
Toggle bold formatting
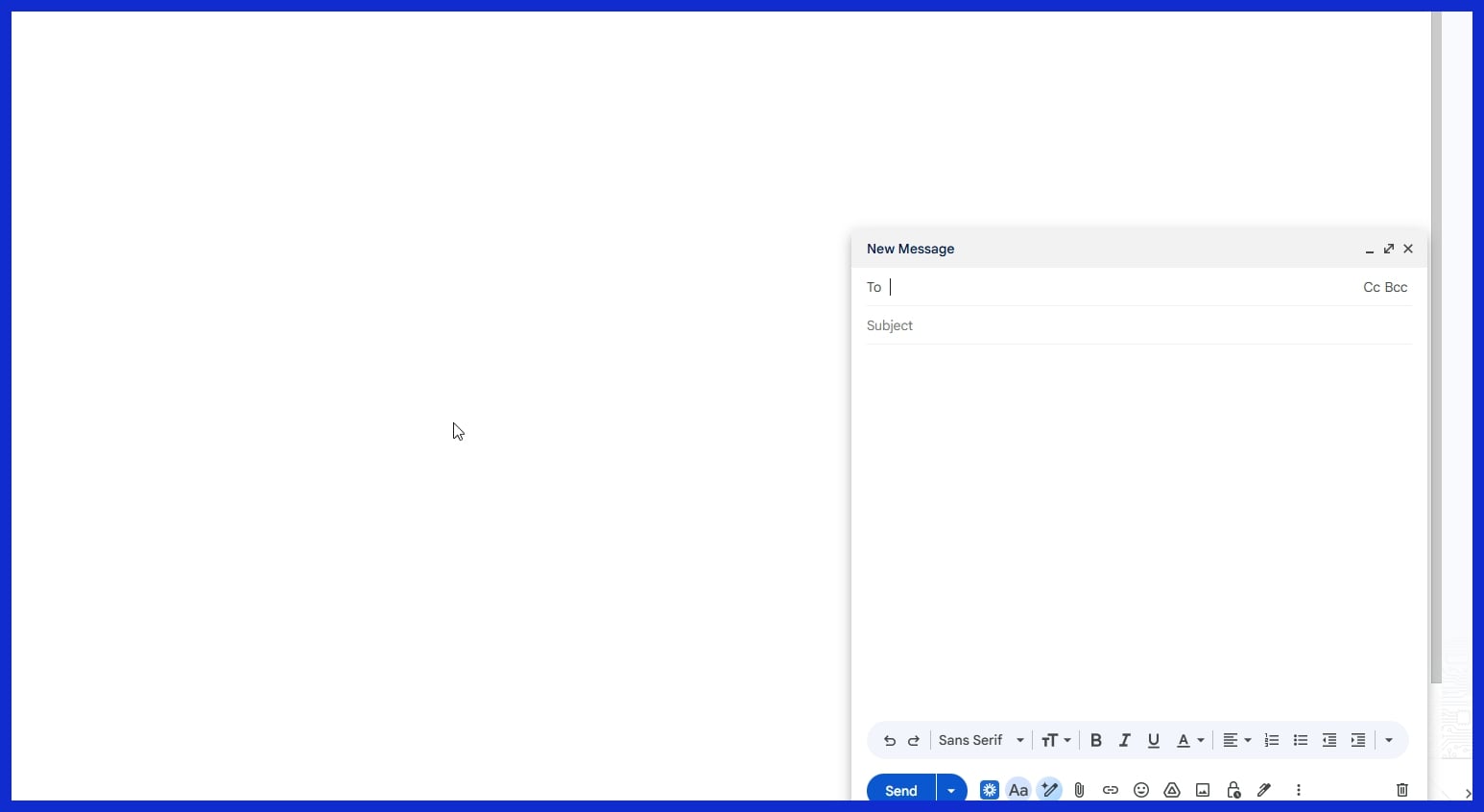click(x=1095, y=740)
